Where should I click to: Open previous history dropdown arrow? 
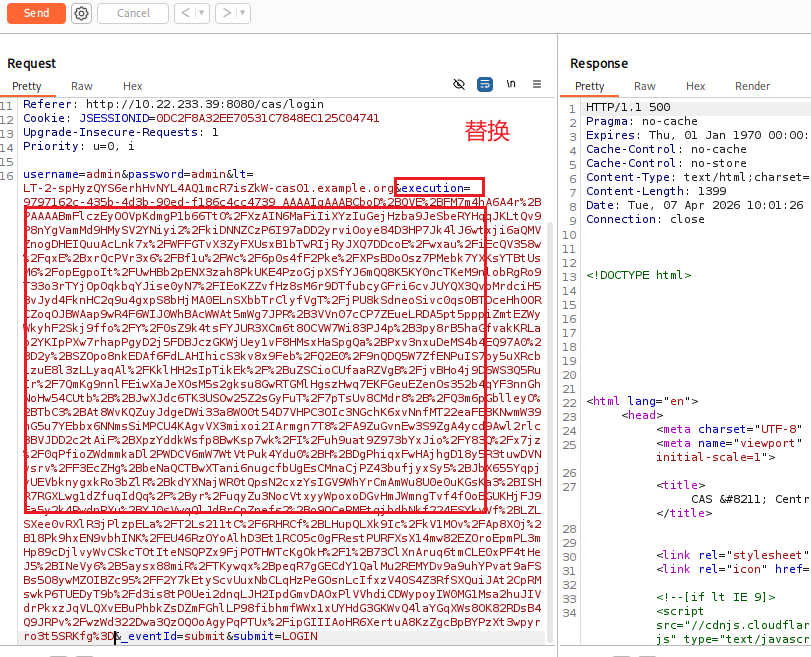(x=202, y=13)
